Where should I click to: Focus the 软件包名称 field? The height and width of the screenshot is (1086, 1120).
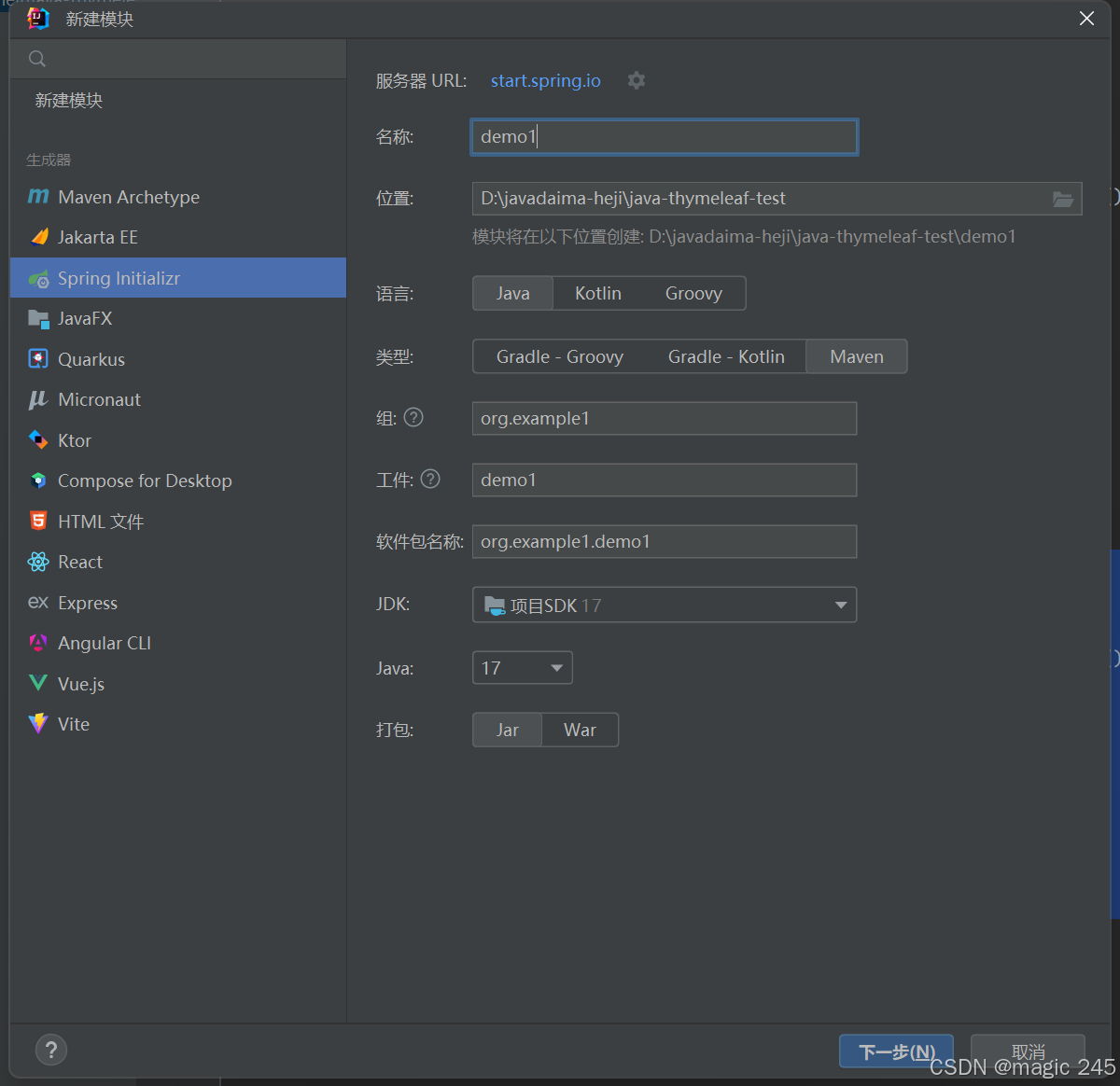coord(665,541)
